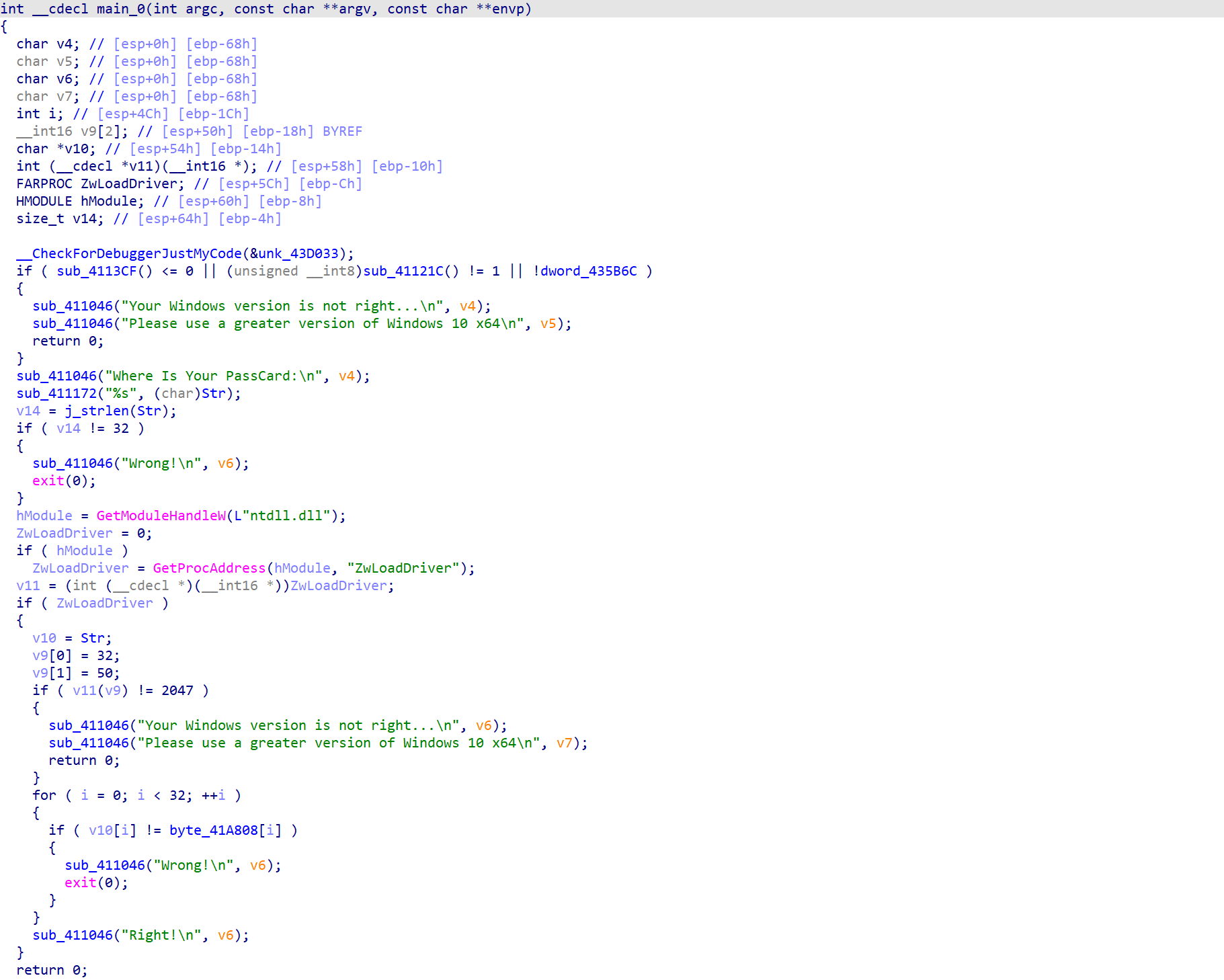The image size is (1224, 980).
Task: Select main_0 in the function signature
Action: [120, 9]
